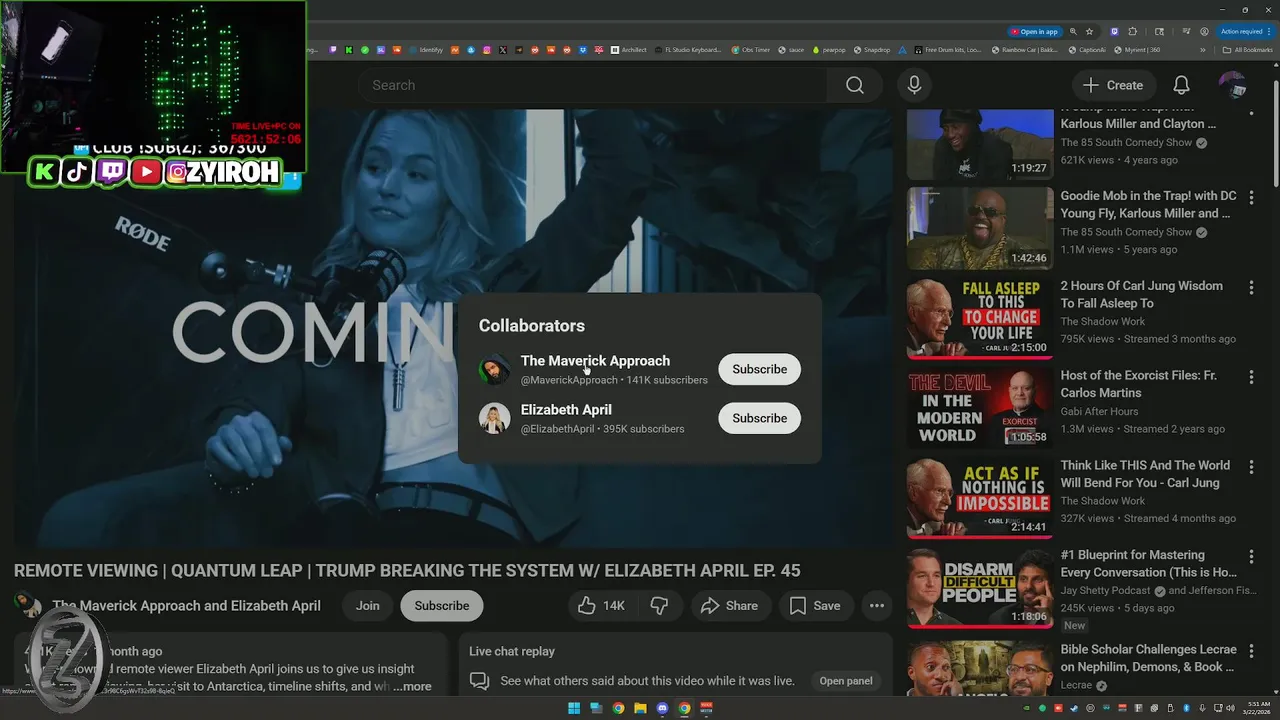Open the 'pearpop' bookmark
This screenshot has height=720, width=1280.
pos(828,50)
